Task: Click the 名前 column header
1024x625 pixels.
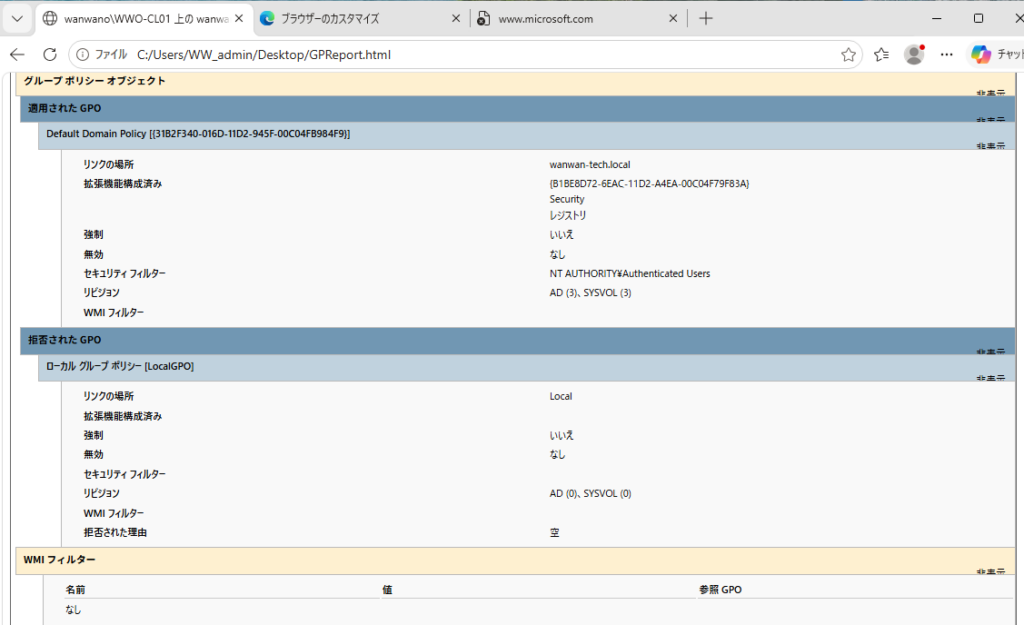Action: pos(75,590)
